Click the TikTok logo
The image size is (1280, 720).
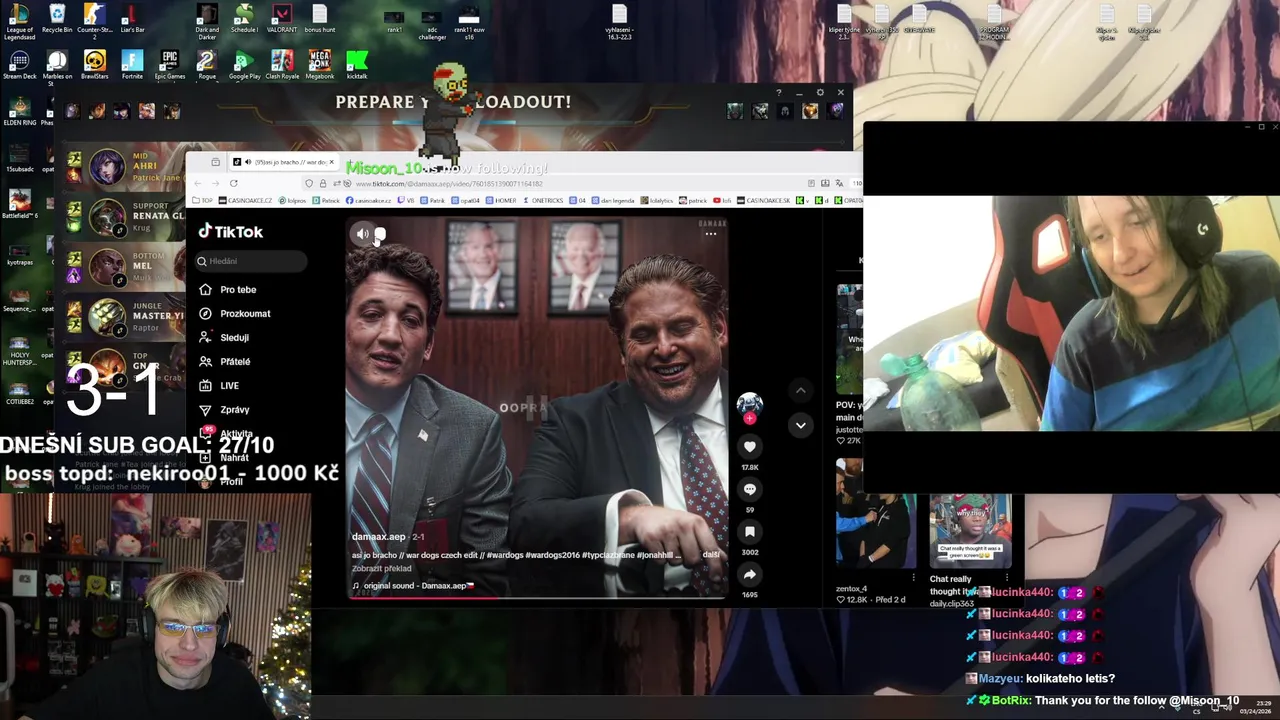[230, 231]
